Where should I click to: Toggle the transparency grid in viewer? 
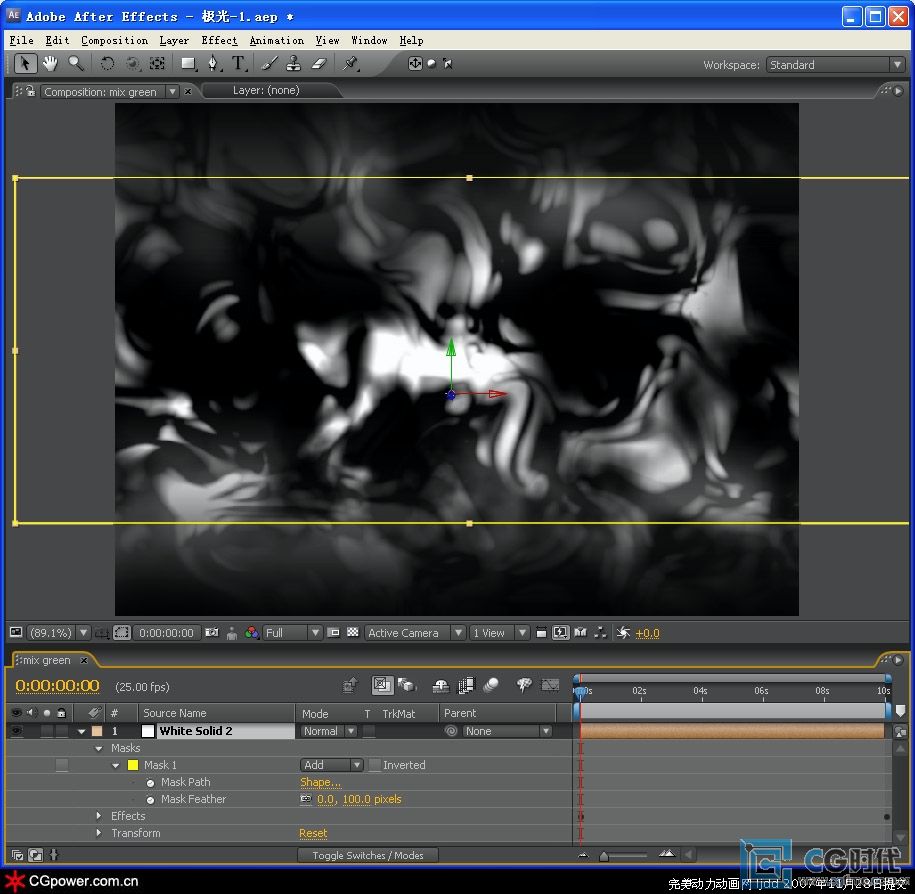352,633
